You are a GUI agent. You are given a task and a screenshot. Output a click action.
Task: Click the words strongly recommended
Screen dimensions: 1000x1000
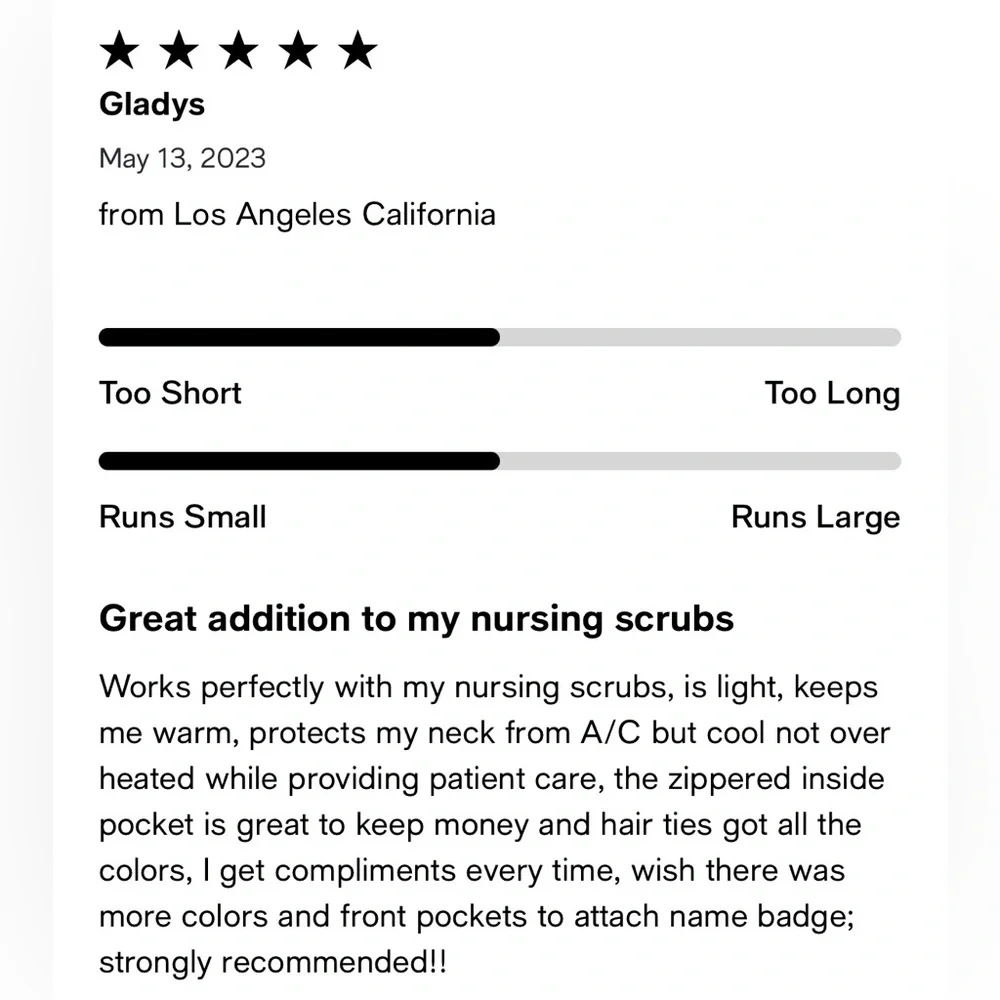point(273,963)
